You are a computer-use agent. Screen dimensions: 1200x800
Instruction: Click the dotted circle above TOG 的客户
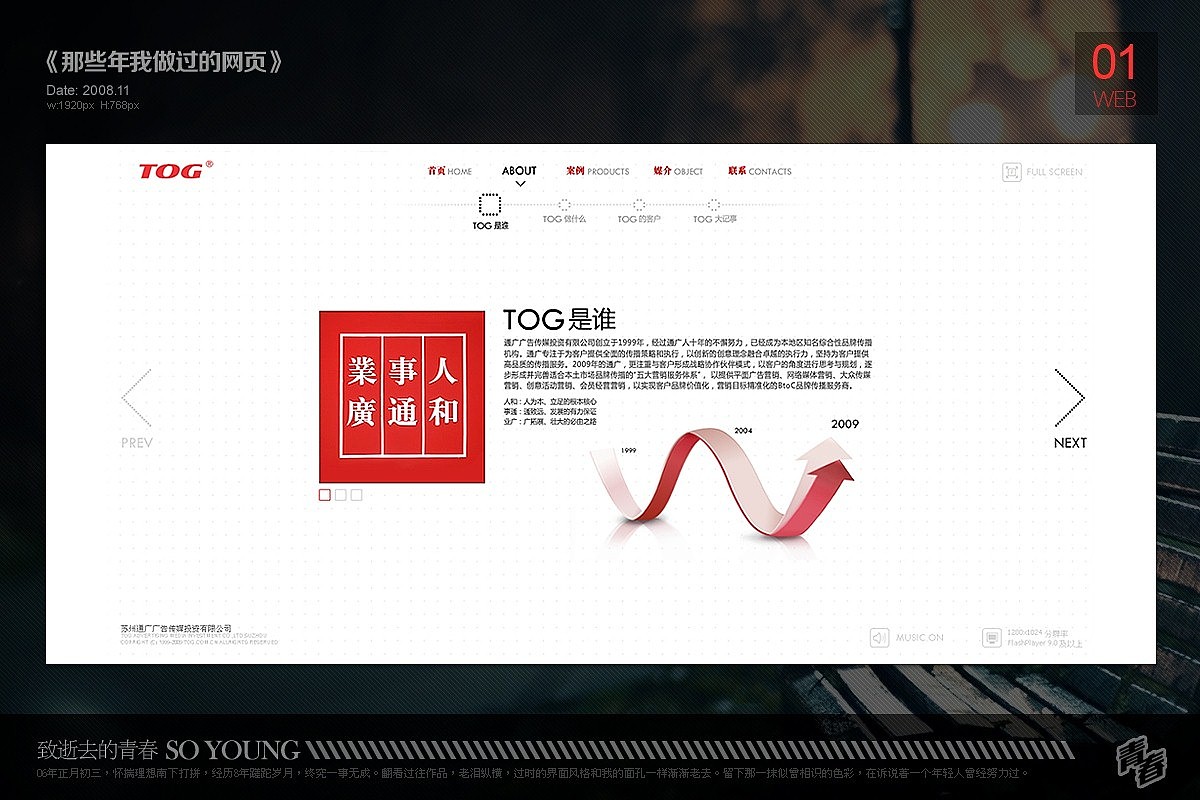[639, 204]
